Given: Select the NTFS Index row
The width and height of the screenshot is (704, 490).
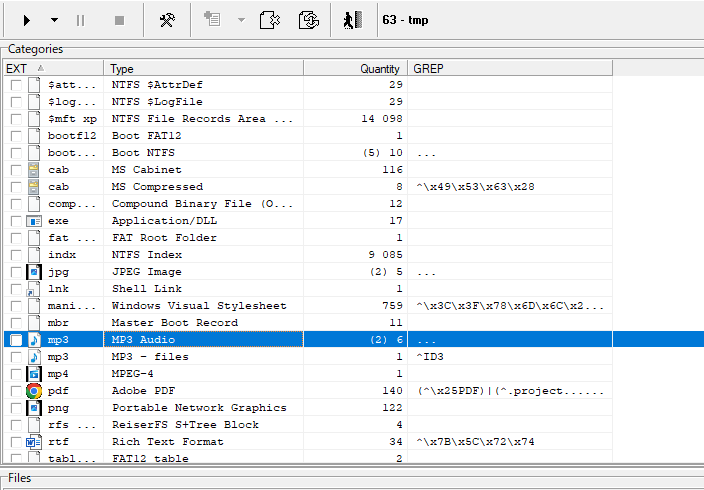Looking at the screenshot, I should tap(202, 255).
